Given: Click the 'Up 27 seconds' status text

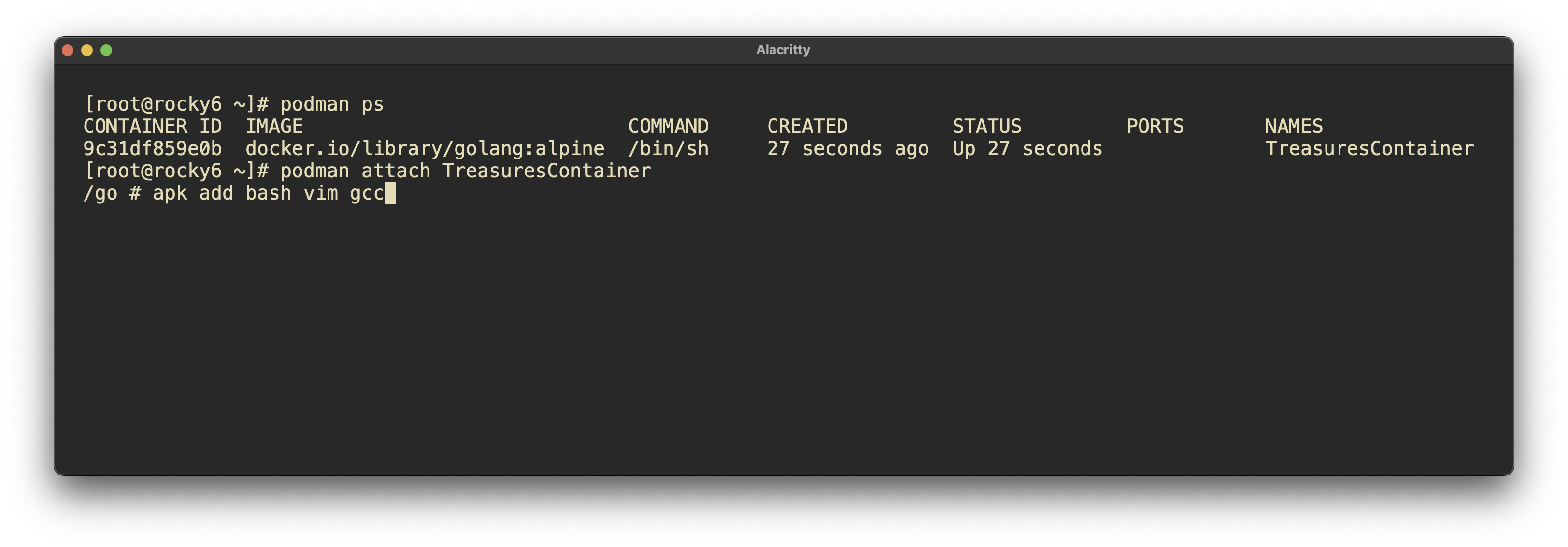Looking at the screenshot, I should 1027,149.
